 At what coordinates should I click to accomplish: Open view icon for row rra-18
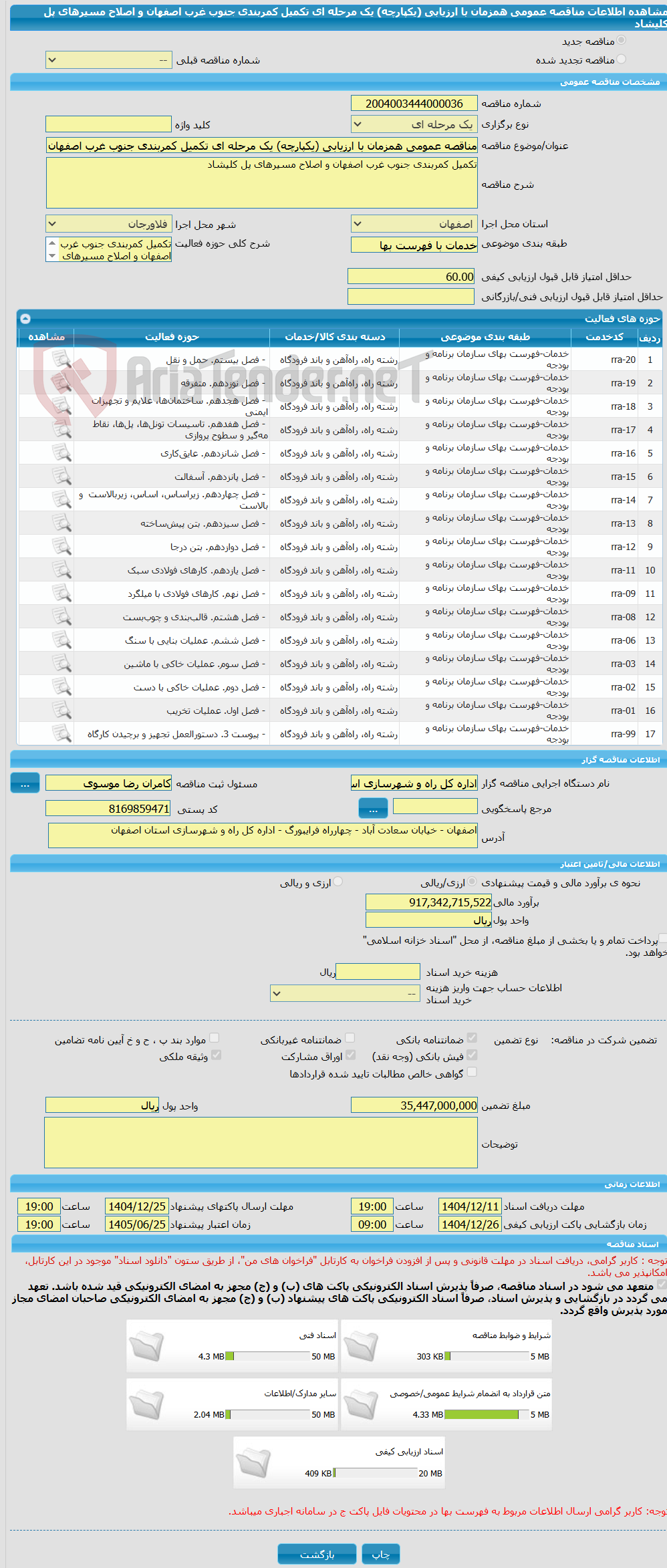(61, 406)
